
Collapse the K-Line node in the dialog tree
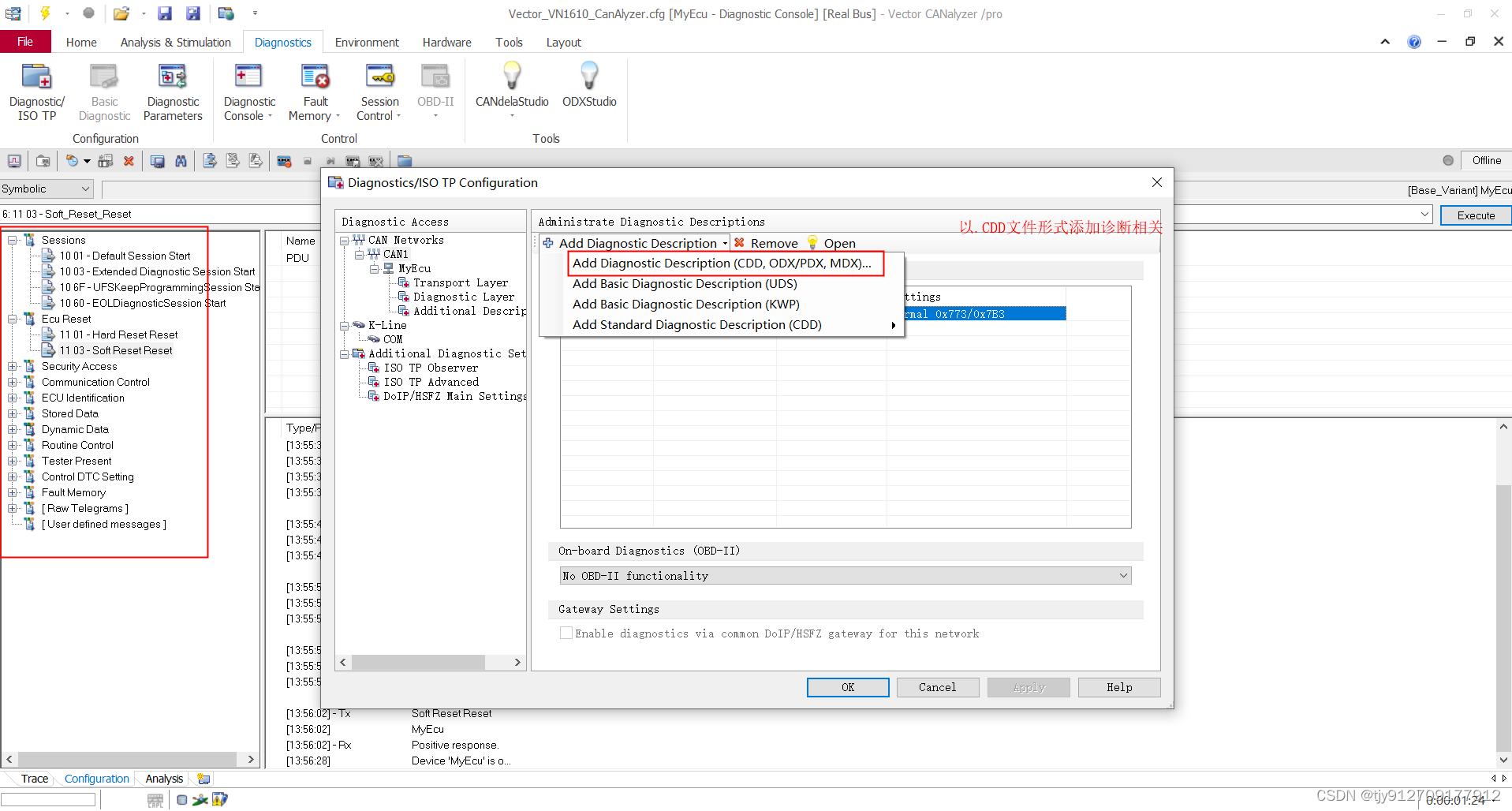[x=345, y=326]
